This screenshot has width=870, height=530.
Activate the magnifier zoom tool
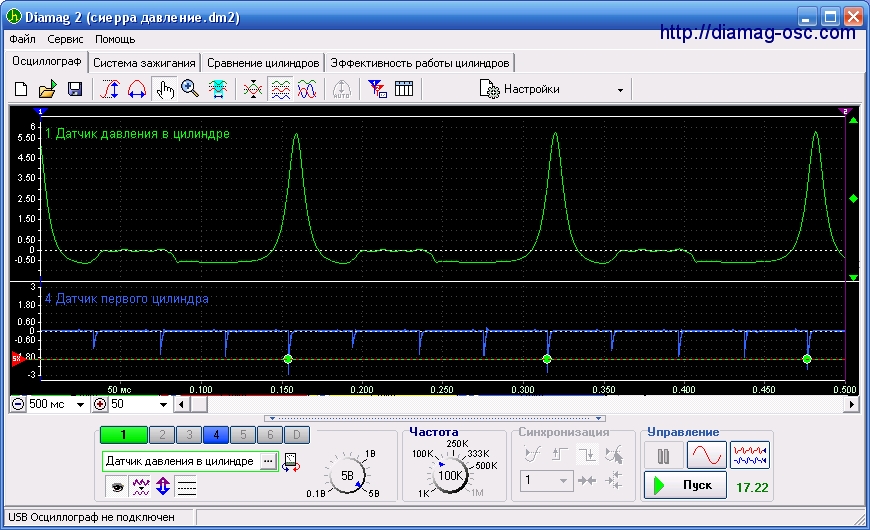(x=189, y=90)
